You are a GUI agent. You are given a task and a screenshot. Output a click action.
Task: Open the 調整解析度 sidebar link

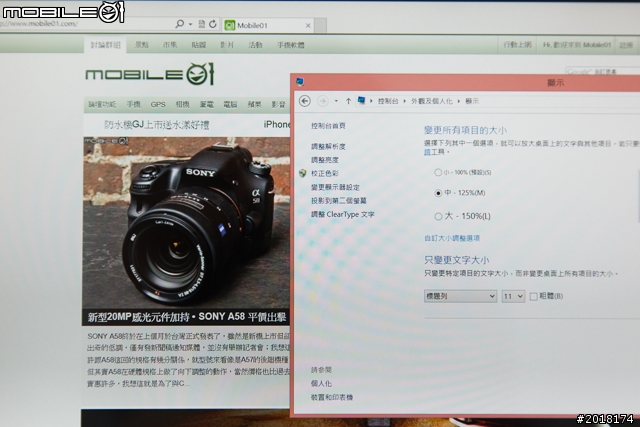(x=328, y=146)
